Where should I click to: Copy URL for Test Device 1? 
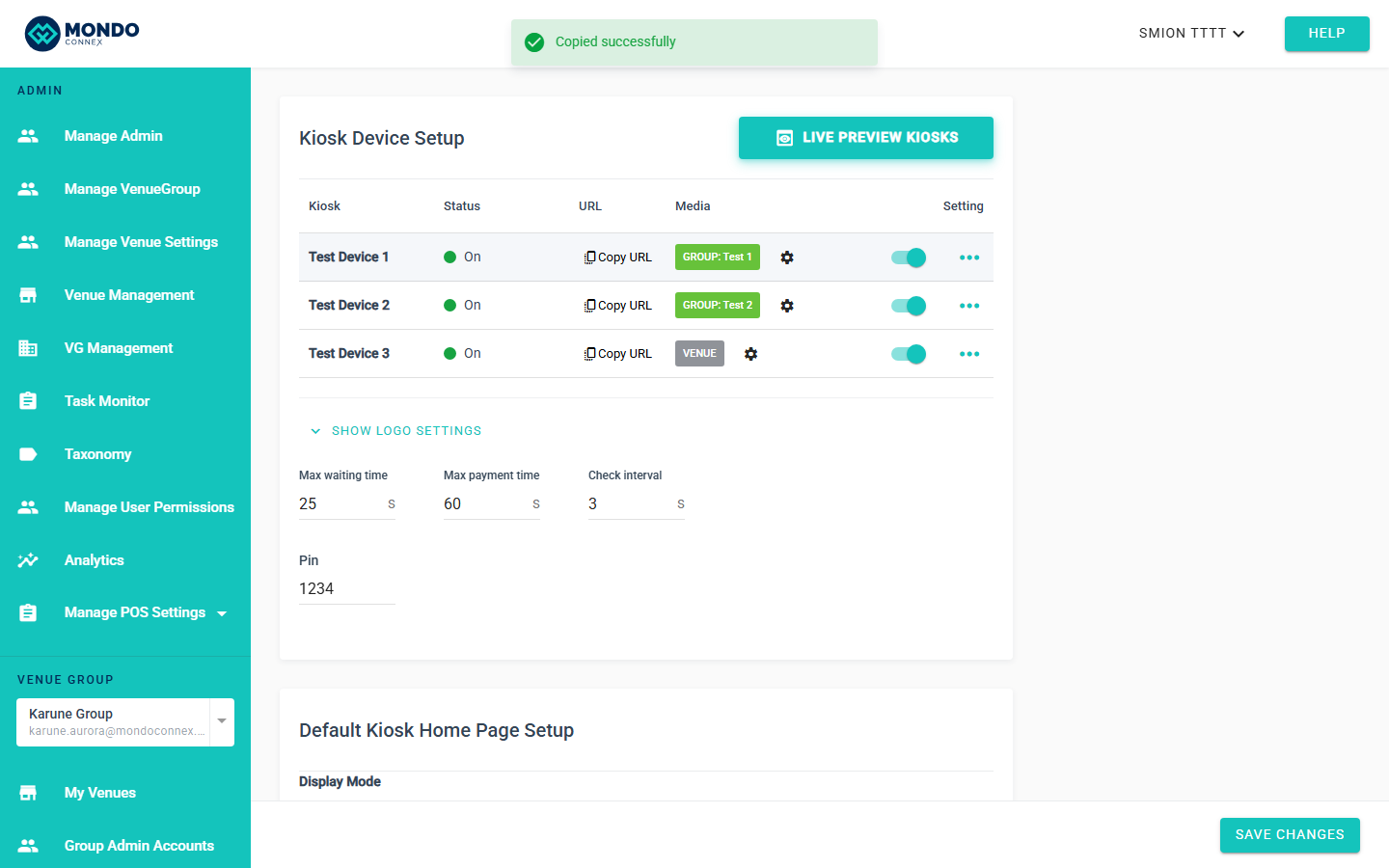click(x=618, y=258)
